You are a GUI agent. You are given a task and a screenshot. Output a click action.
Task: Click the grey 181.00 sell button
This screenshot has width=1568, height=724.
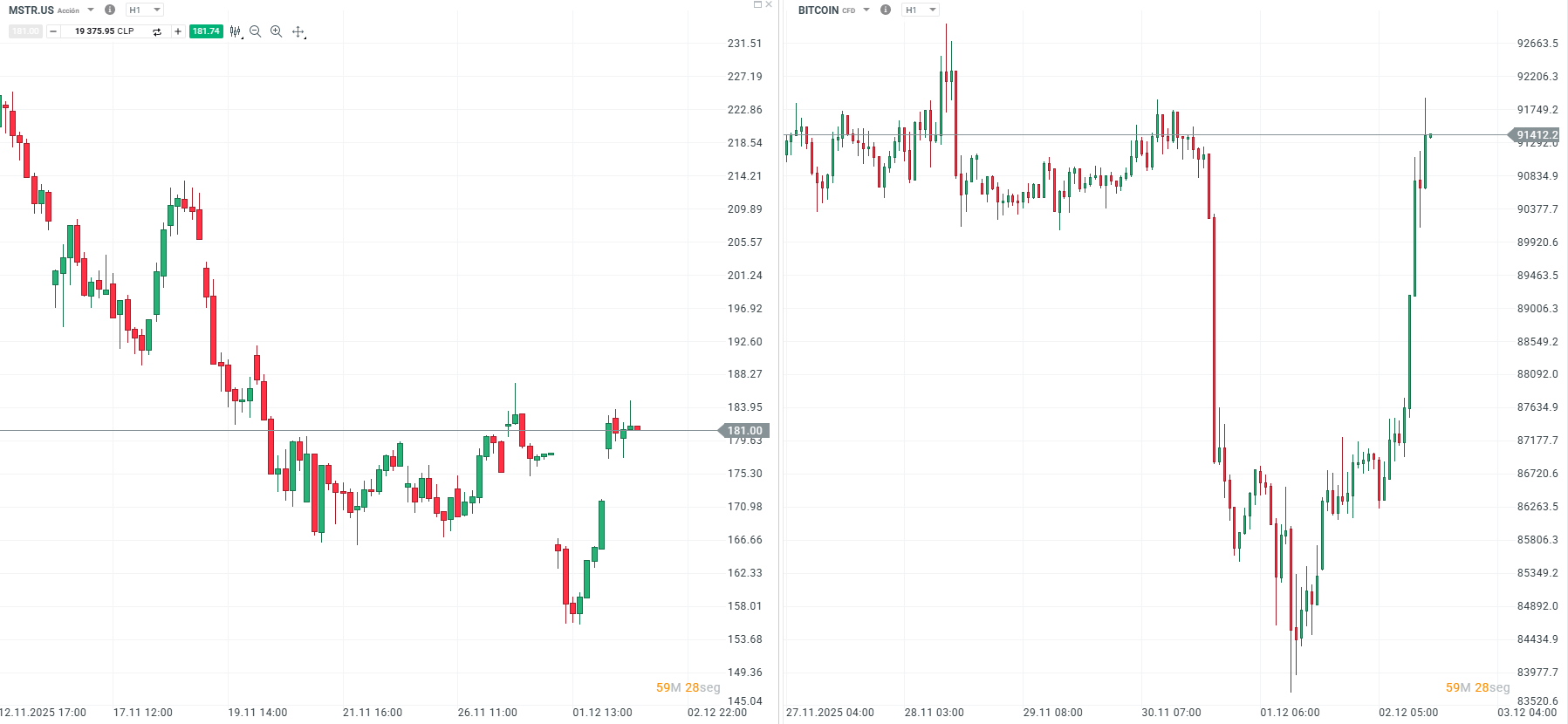25,31
